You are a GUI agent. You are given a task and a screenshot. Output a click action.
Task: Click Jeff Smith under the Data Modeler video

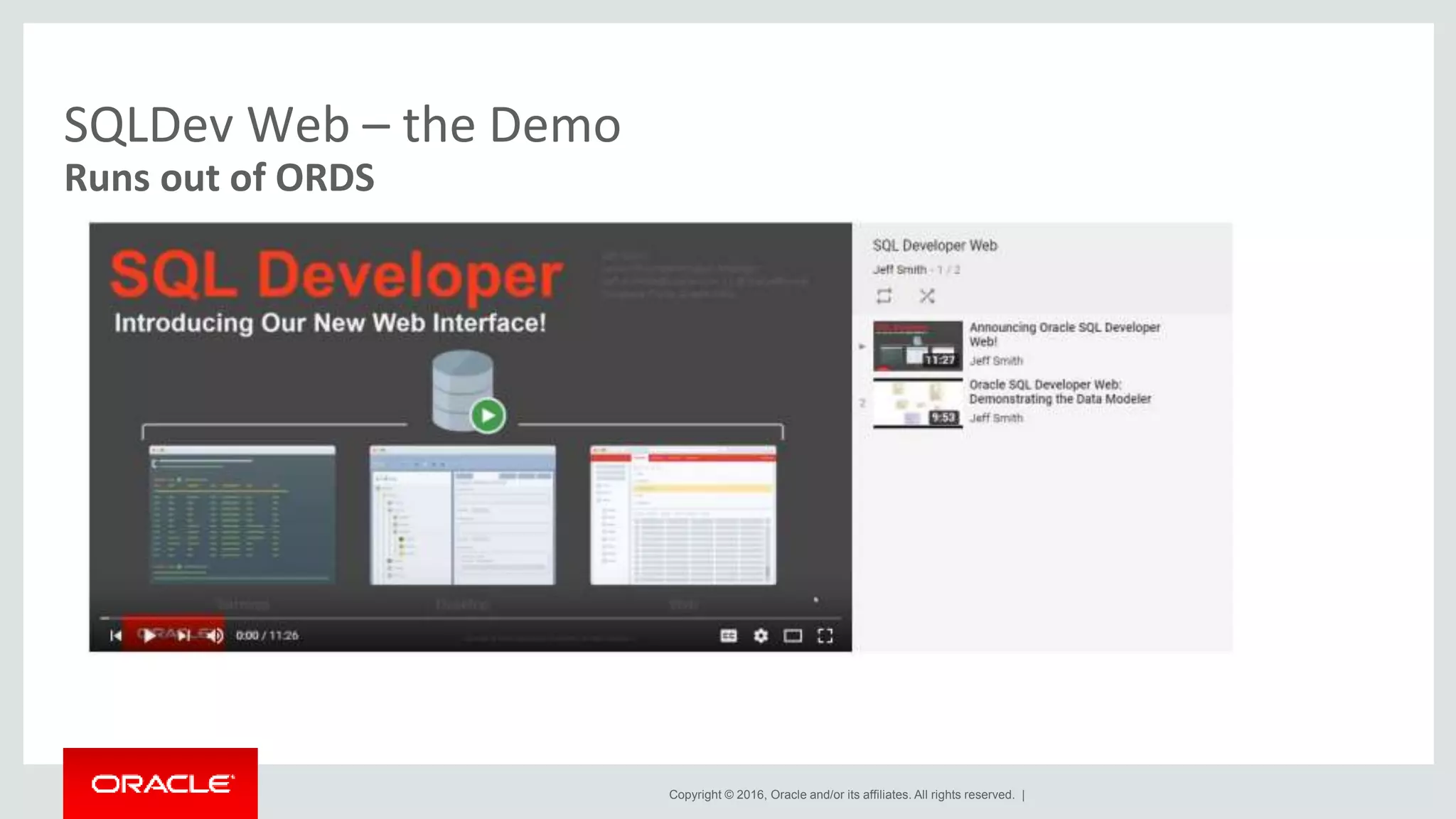(996, 418)
